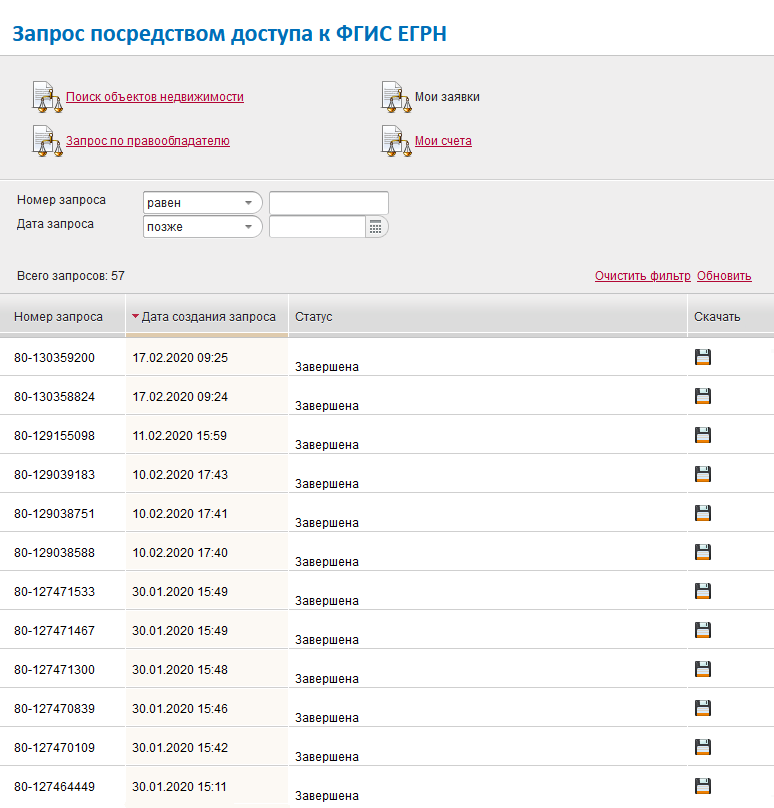This screenshot has height=808, width=774.
Task: Select request number 80-127464449
Action: pos(54,787)
